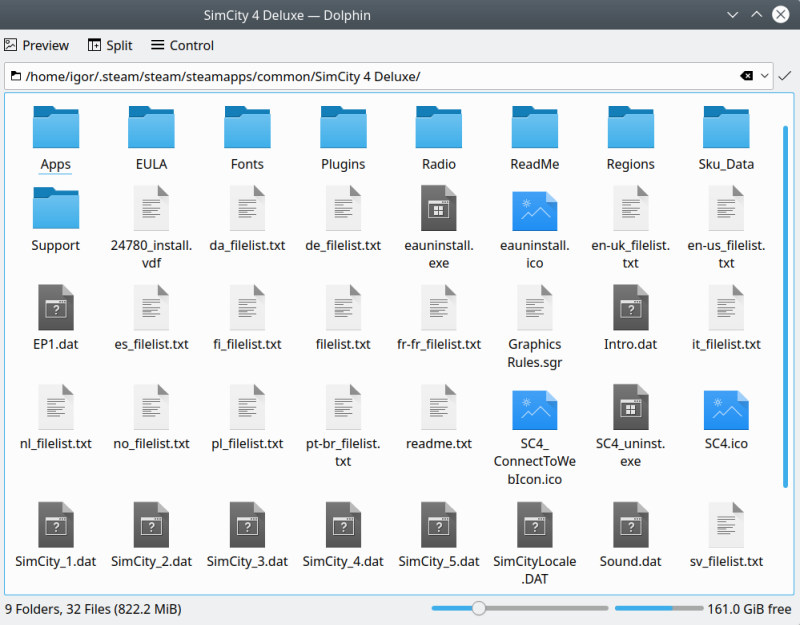800x625 pixels.
Task: Select the eauninstall.exe file icon
Action: click(439, 209)
